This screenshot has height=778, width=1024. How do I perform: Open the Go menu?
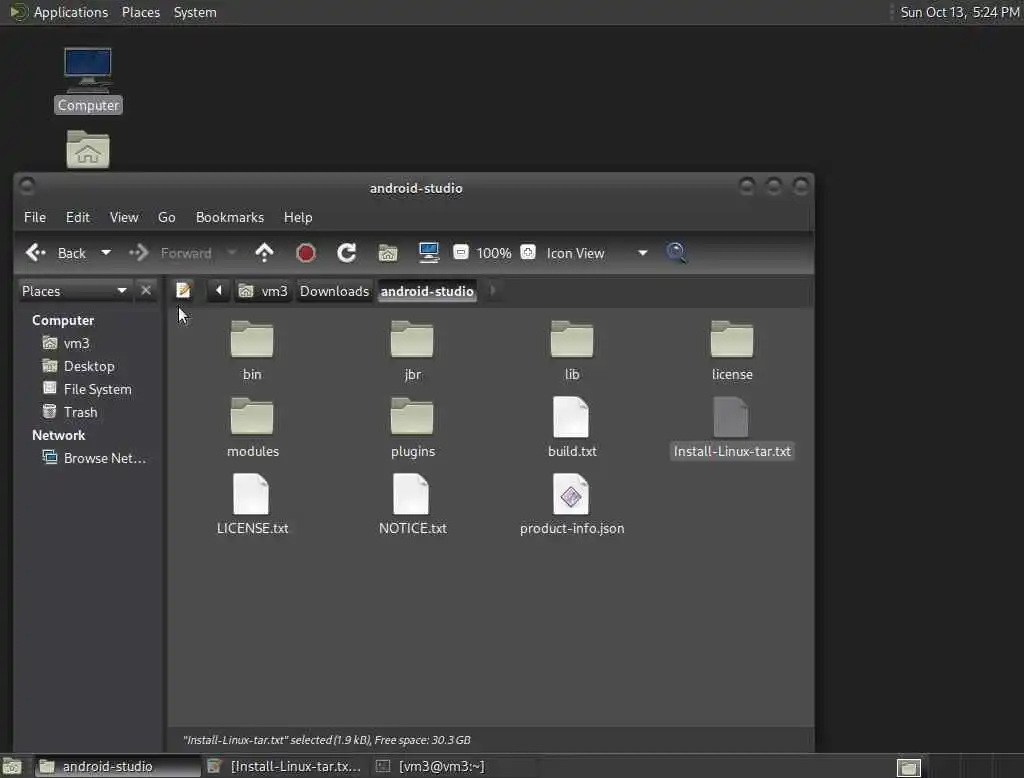(x=167, y=218)
